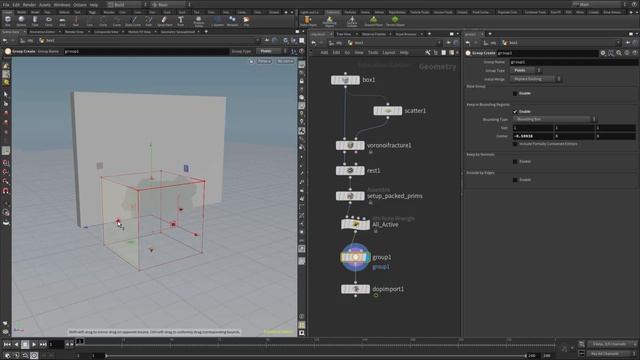This screenshot has width=640, height=360.
Task: Click the network editor wrench icon
Action: (428, 53)
